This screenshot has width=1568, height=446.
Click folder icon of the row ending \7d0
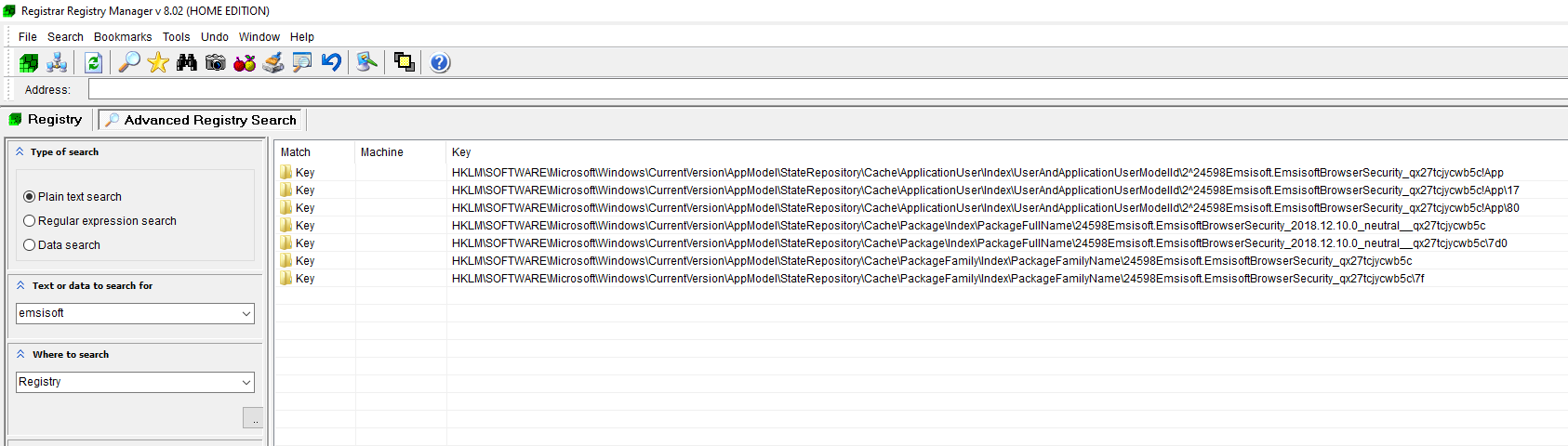286,243
